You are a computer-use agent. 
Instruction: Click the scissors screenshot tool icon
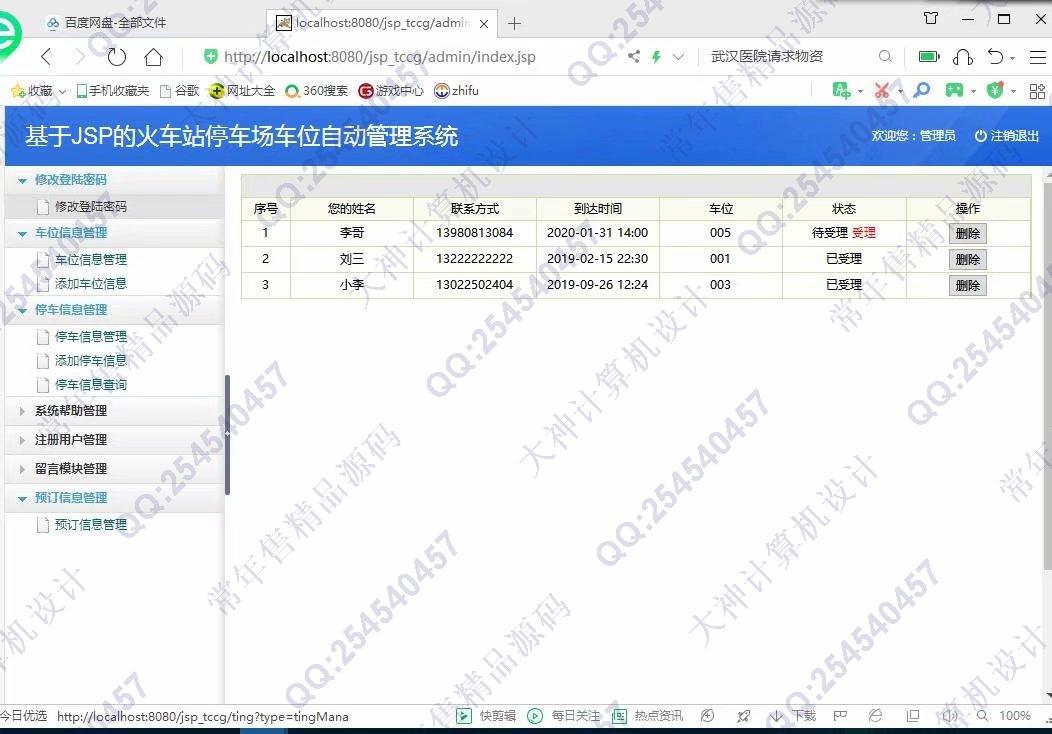click(x=881, y=91)
